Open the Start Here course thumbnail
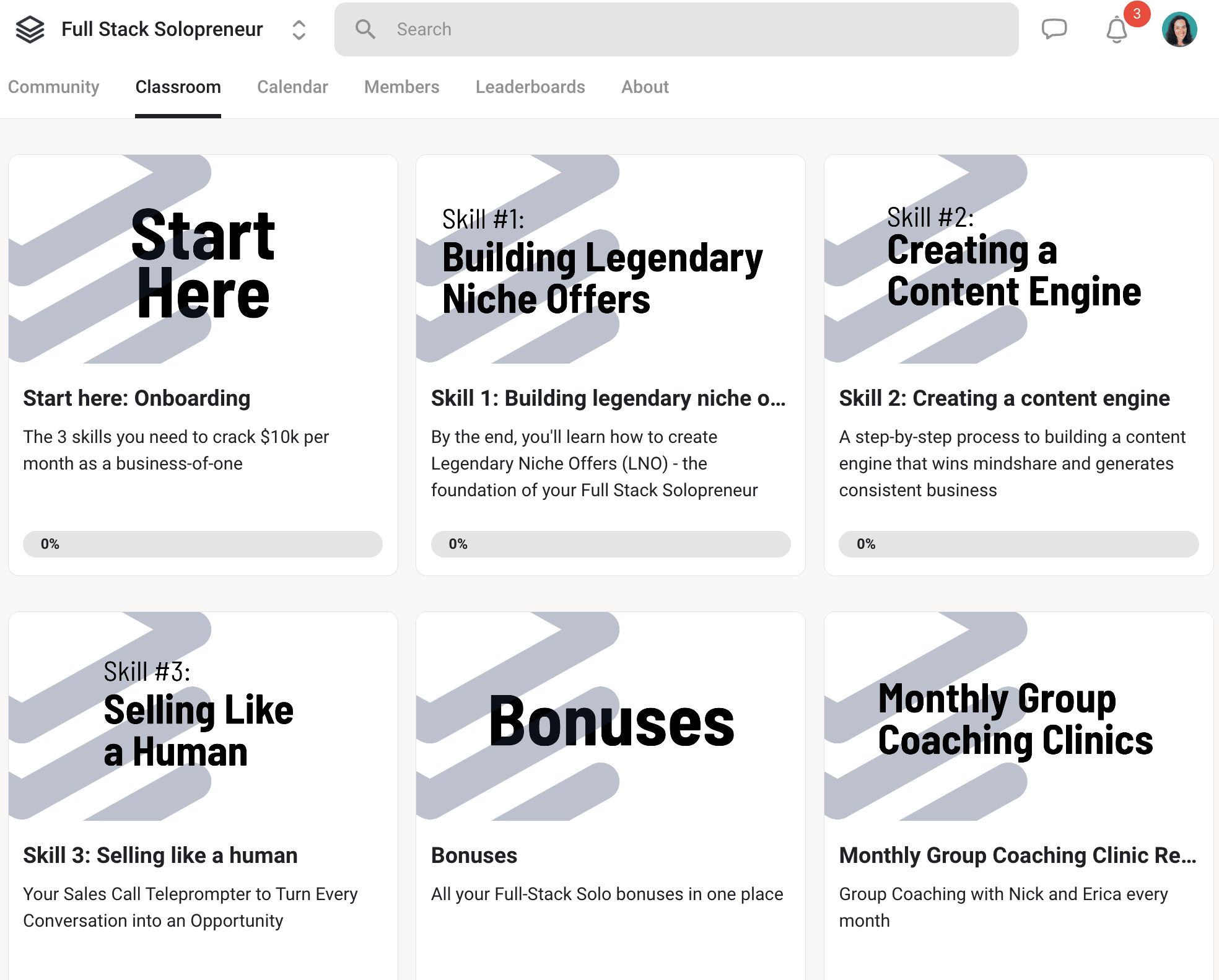Viewport: 1219px width, 980px height. click(x=203, y=259)
